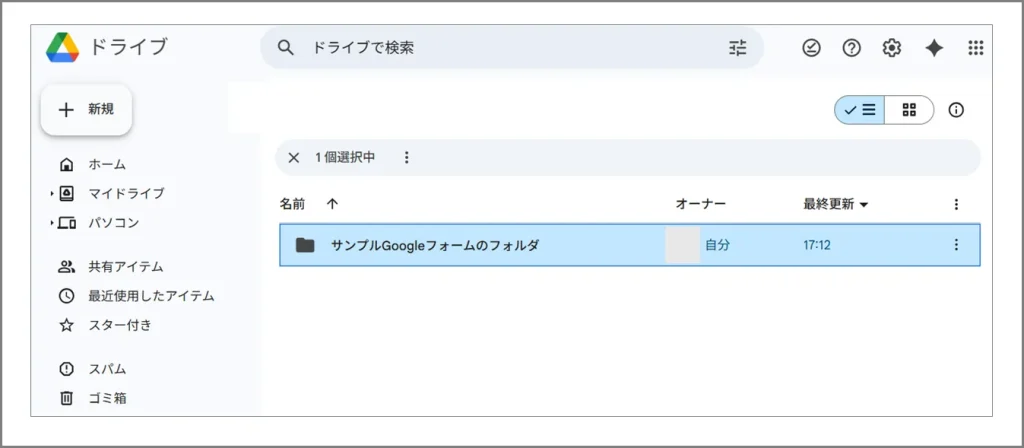Switch to list layout view
The image size is (1024, 448).
pos(860,110)
